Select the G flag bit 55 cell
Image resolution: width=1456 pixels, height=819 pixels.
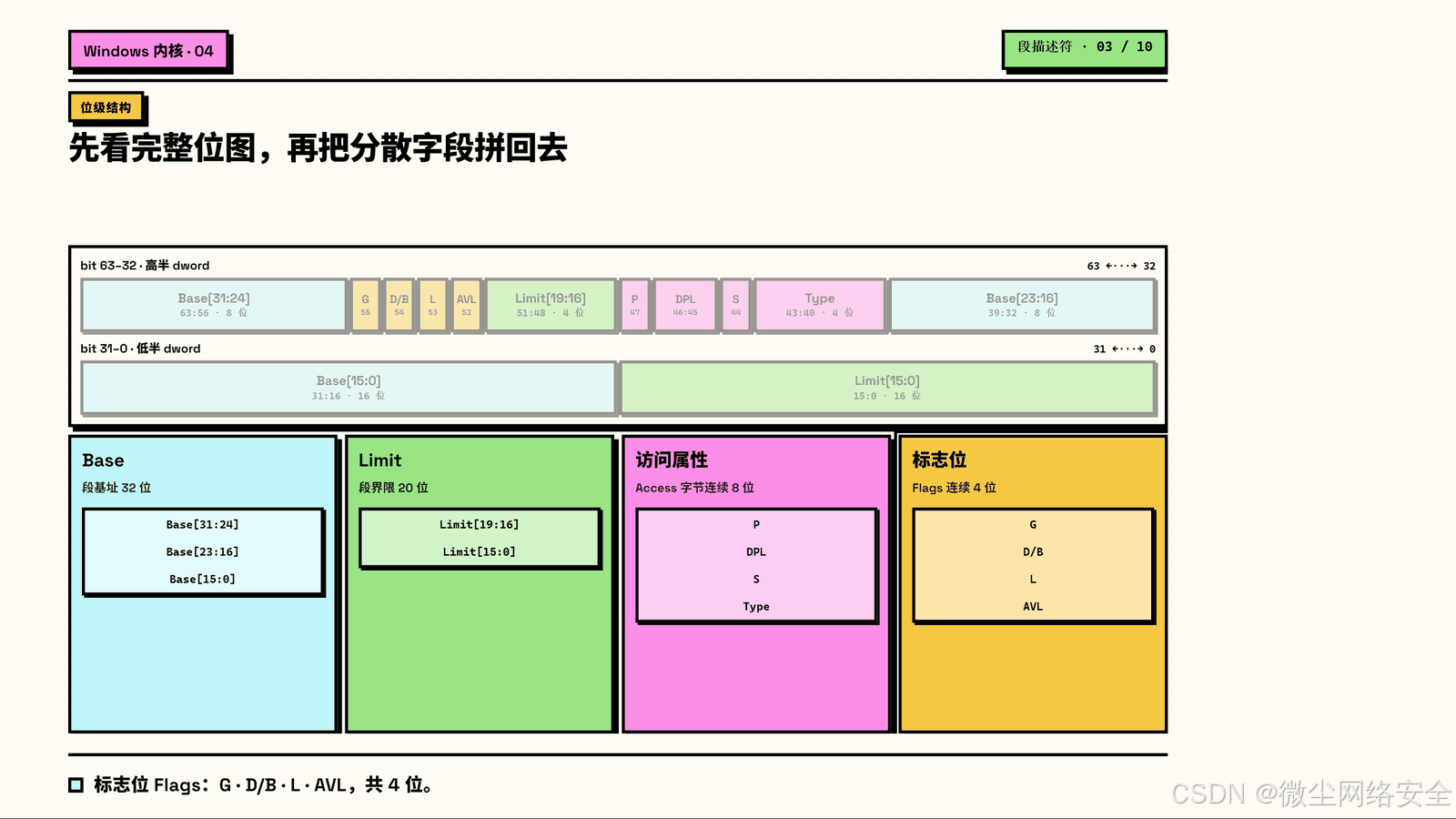(x=365, y=305)
